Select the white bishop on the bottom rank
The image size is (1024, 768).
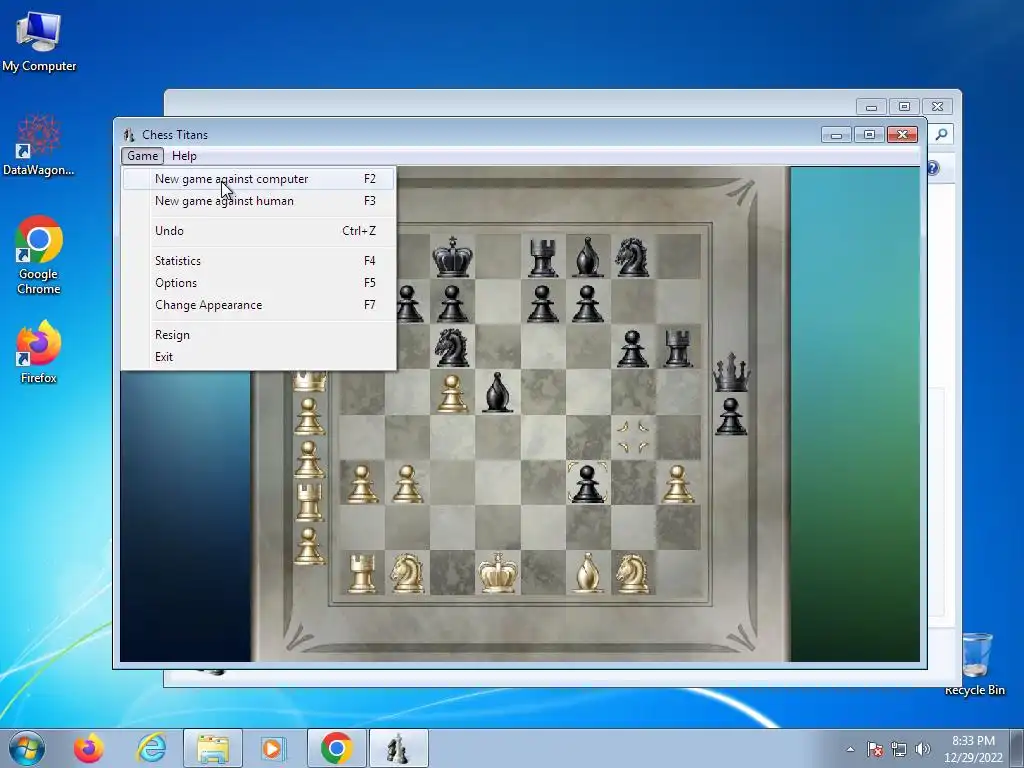588,573
